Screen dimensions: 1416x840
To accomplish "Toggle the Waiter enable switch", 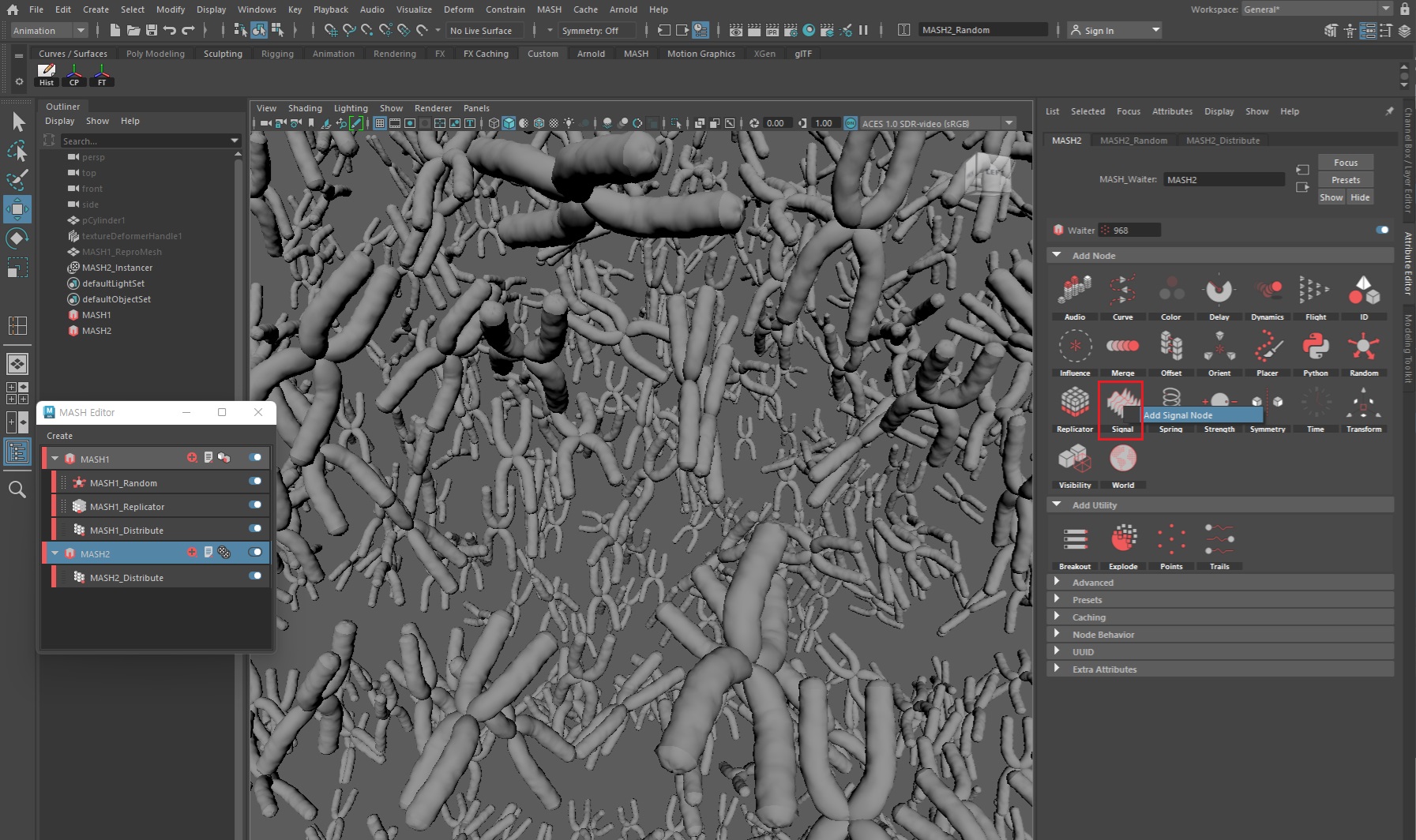I will tap(1381, 230).
